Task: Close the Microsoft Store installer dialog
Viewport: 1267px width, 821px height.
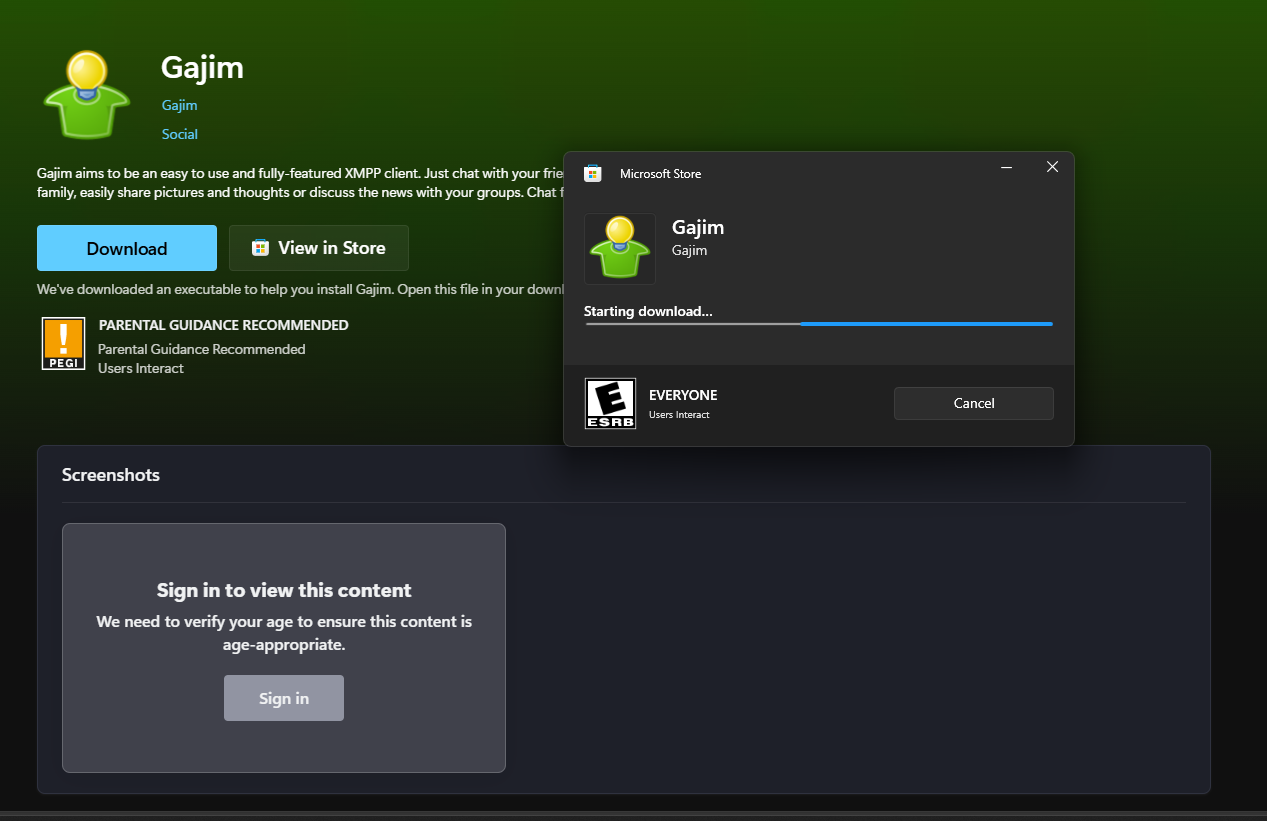Action: pos(1052,167)
